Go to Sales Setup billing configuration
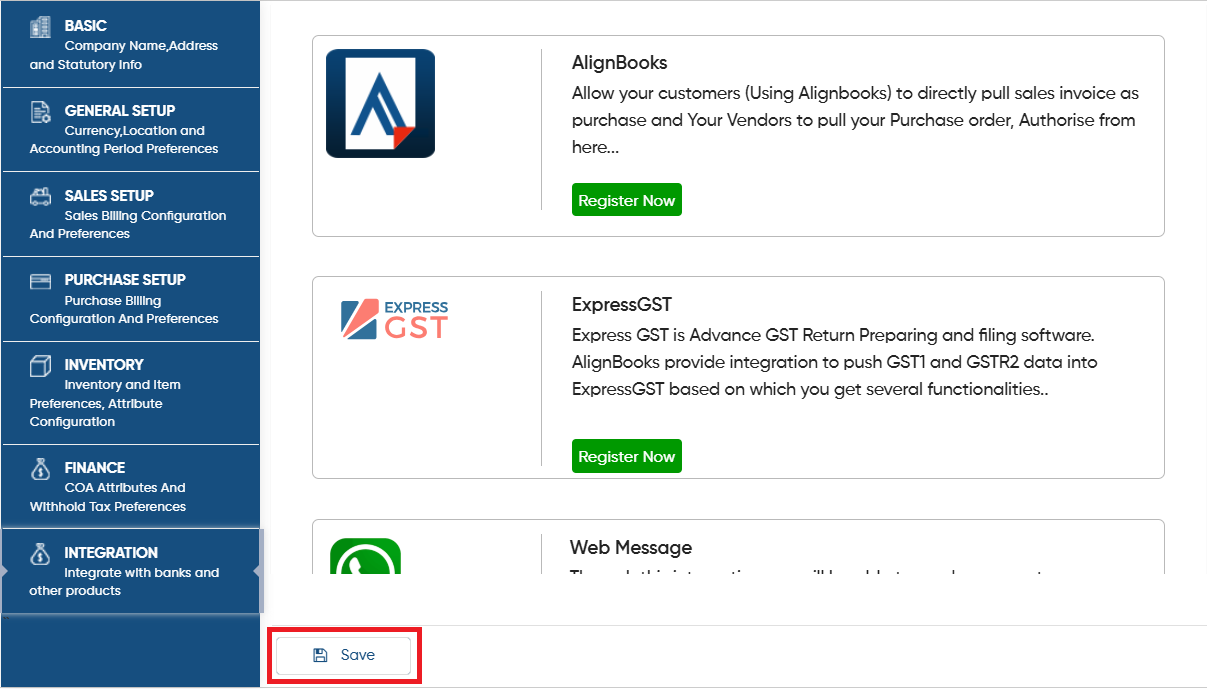Image resolution: width=1207 pixels, height=689 pixels. [x=130, y=214]
